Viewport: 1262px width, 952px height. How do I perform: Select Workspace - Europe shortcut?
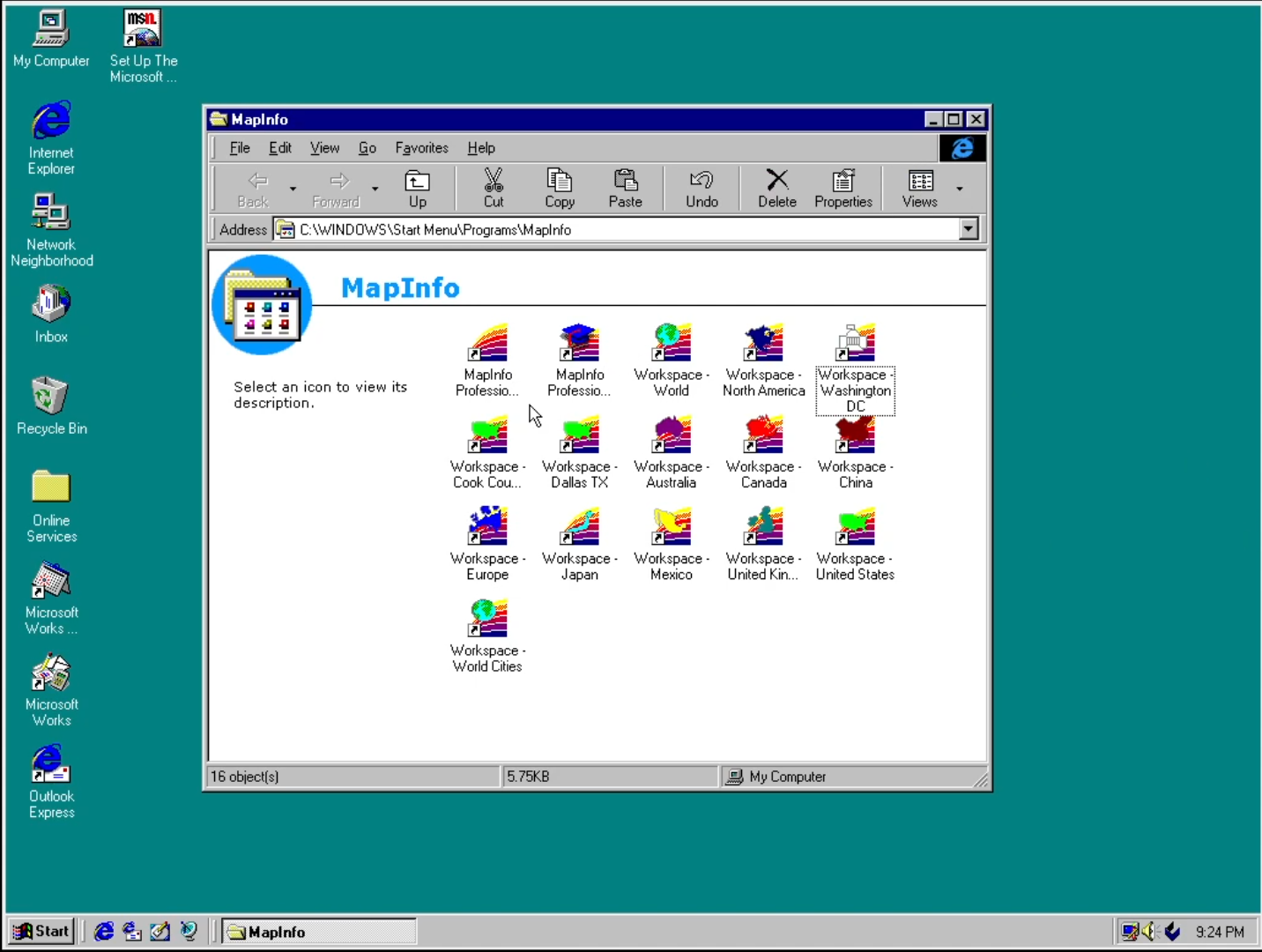coord(487,544)
